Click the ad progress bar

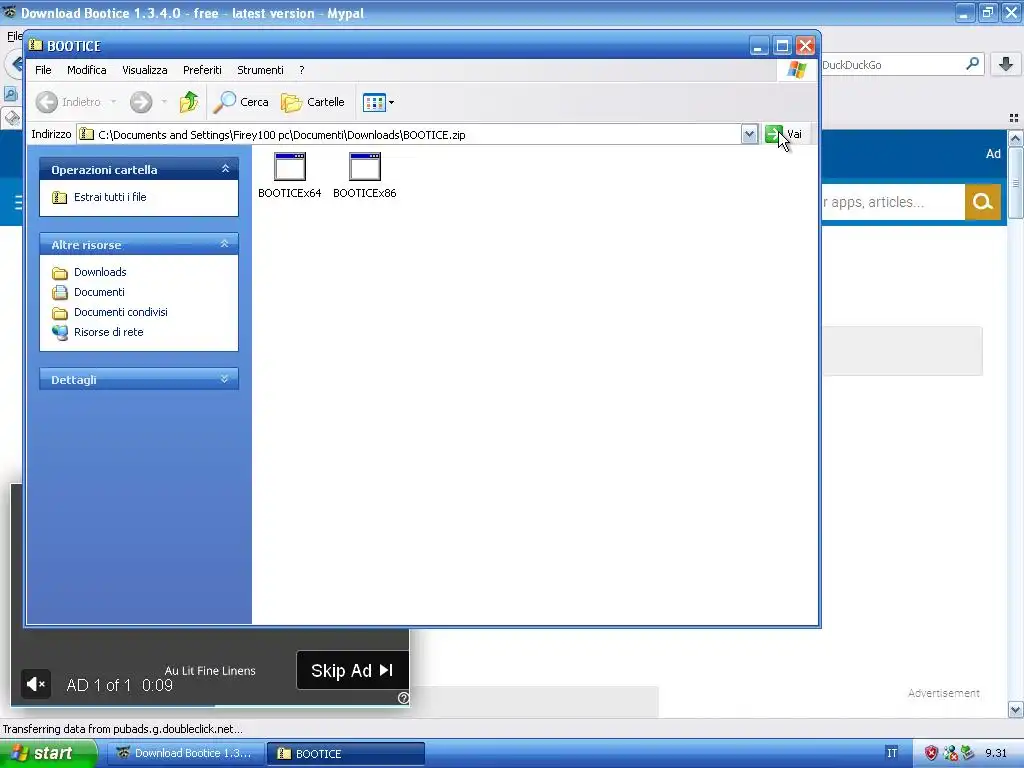coord(210,705)
